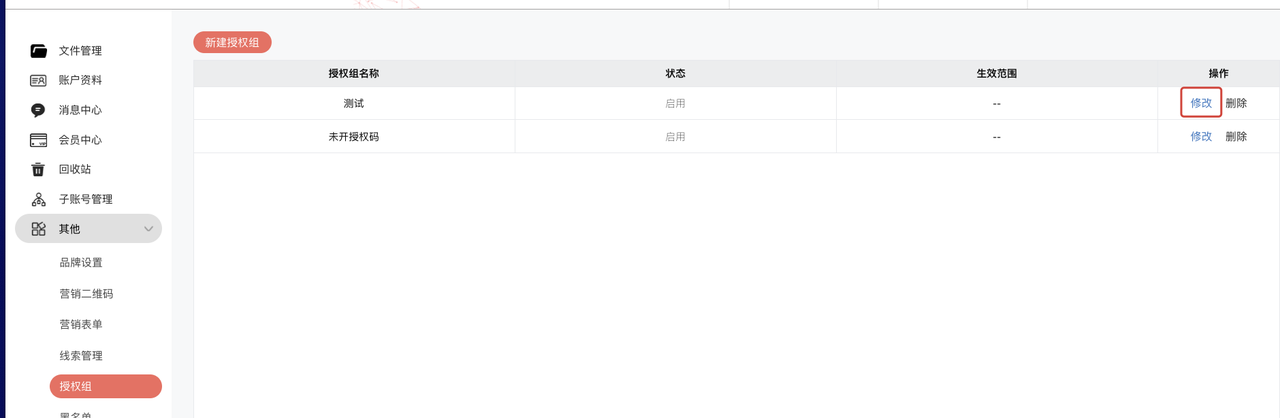
Task: Click 修改 for 未开授权码 row
Action: click(1201, 137)
